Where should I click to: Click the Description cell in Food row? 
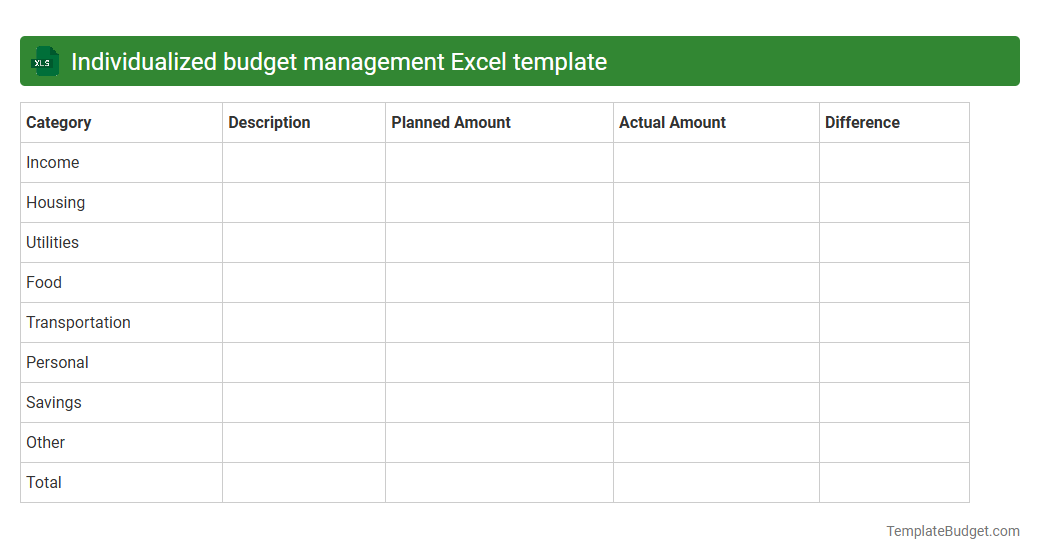coord(304,283)
